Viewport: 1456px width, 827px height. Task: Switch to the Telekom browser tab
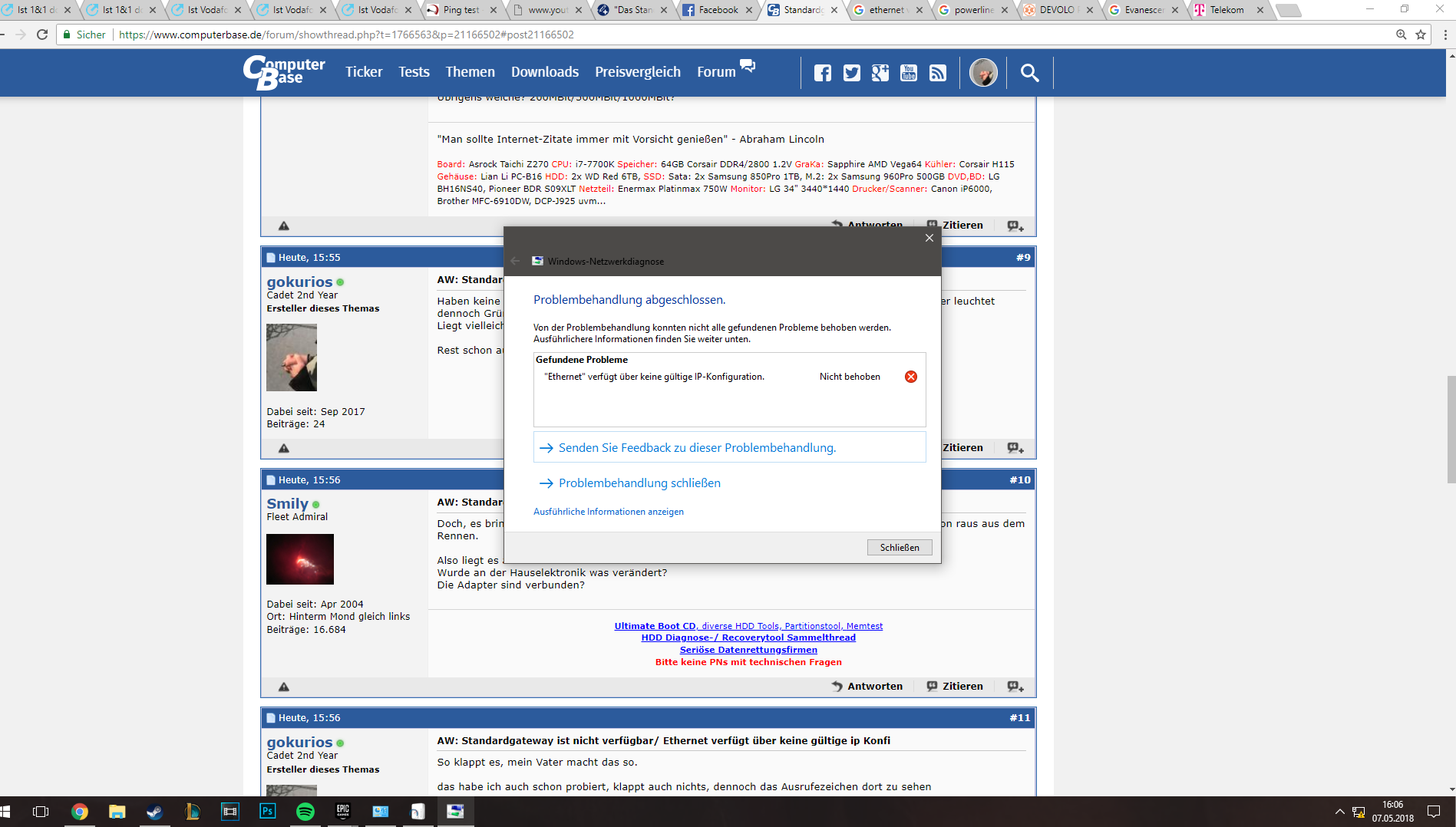coord(1227,10)
